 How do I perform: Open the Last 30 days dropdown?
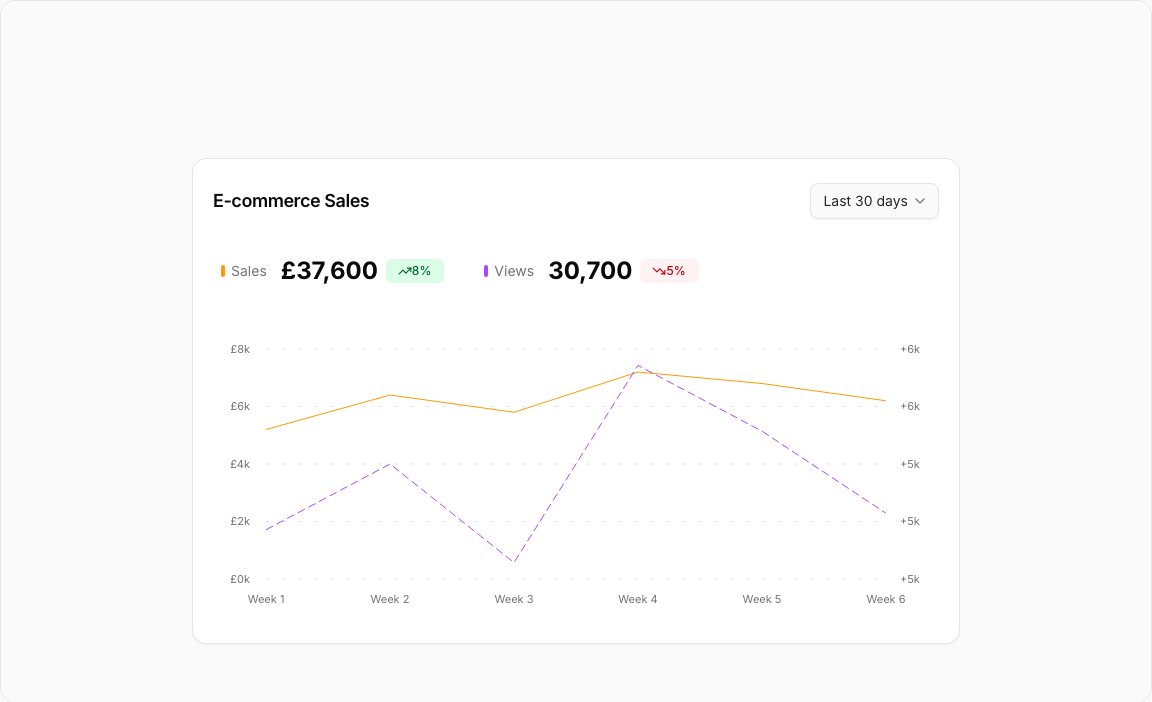tap(873, 201)
